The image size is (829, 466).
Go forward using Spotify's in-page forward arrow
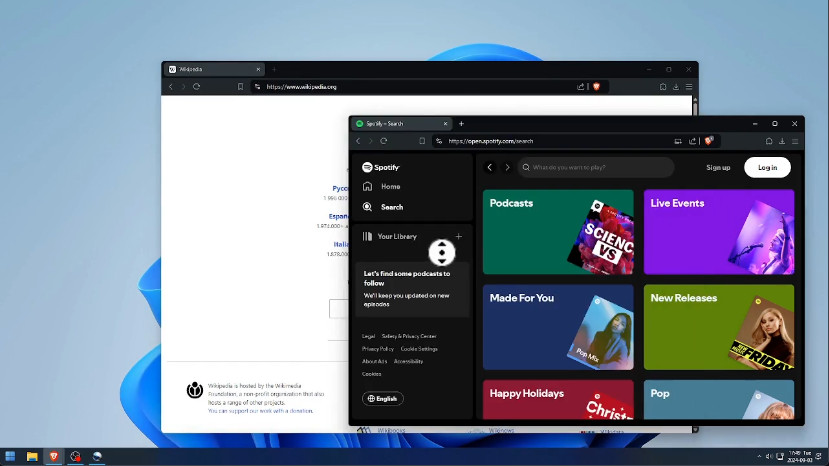(507, 167)
